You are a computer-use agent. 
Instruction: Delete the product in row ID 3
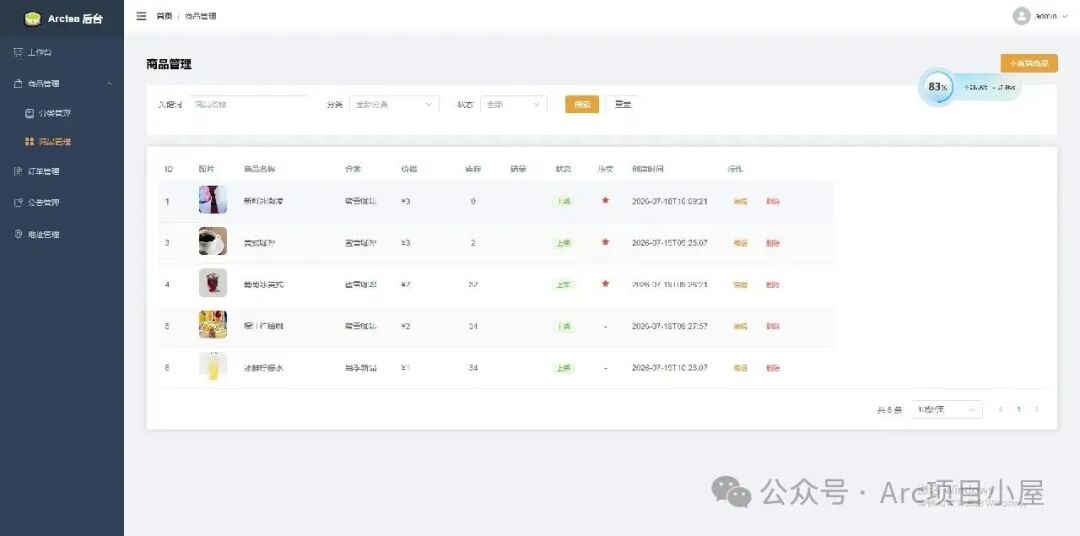click(x=773, y=243)
